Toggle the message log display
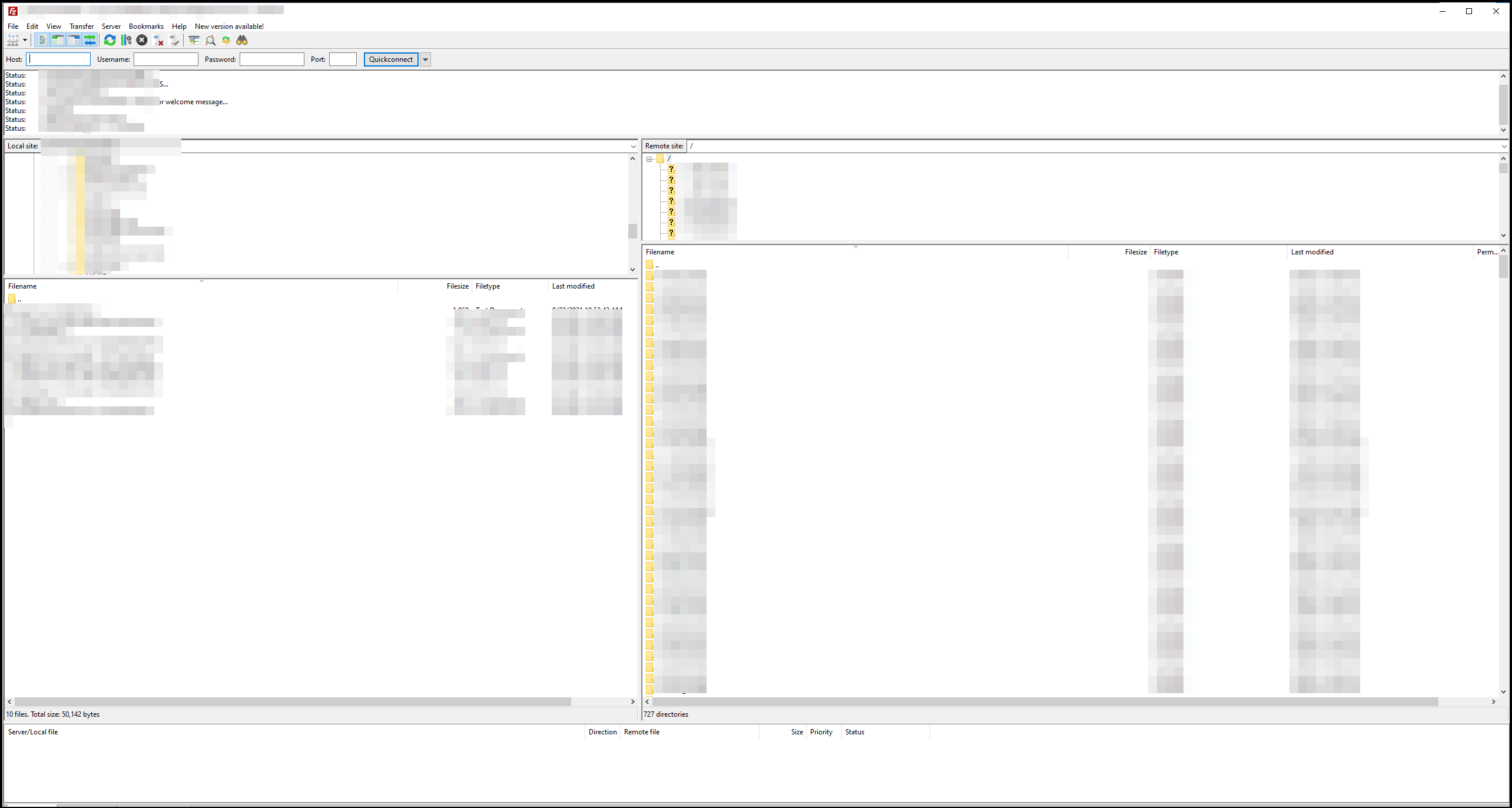Viewport: 1512px width, 808px height. pyautogui.click(x=42, y=40)
